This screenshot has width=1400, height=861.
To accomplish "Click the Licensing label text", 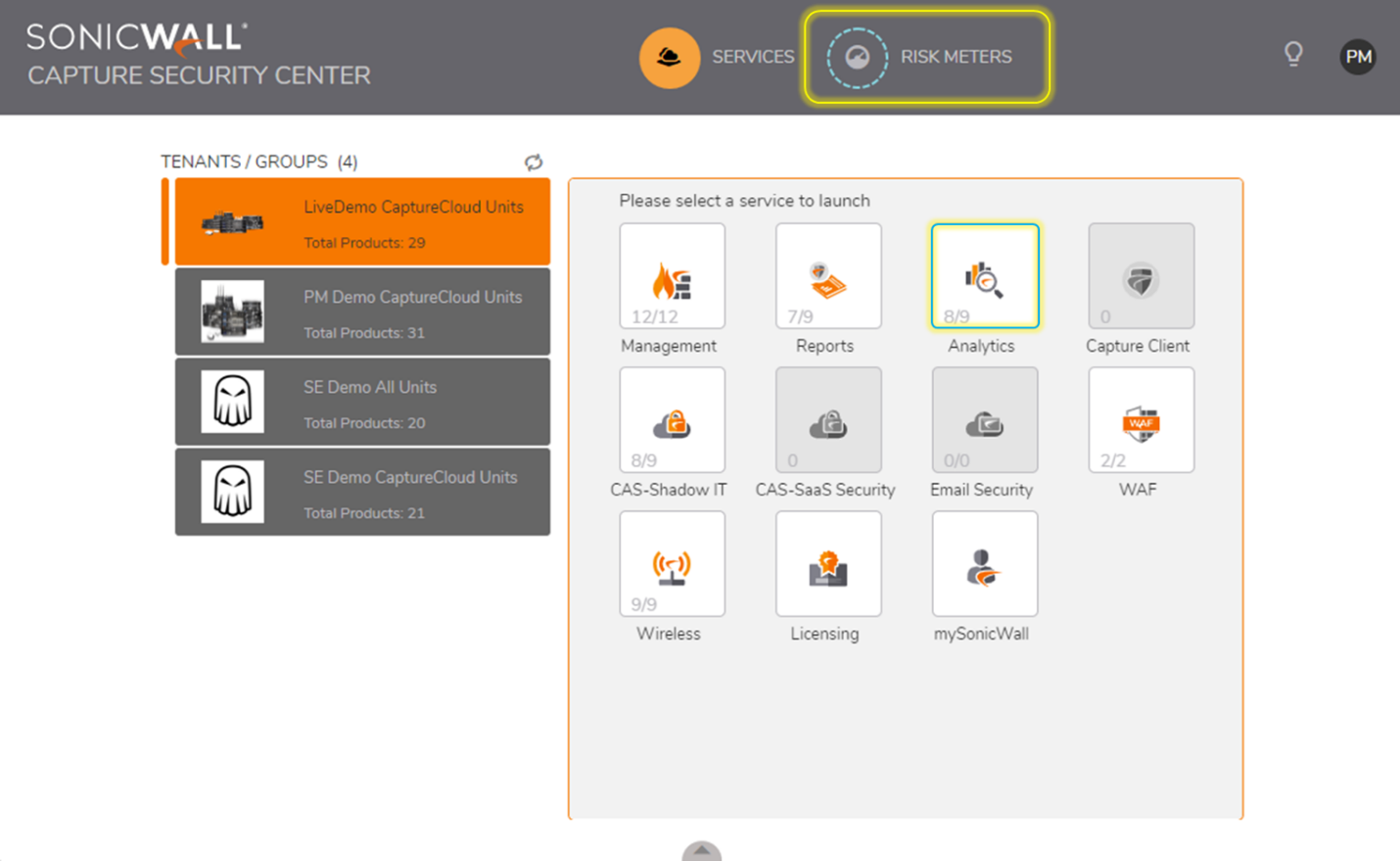I will tap(824, 634).
